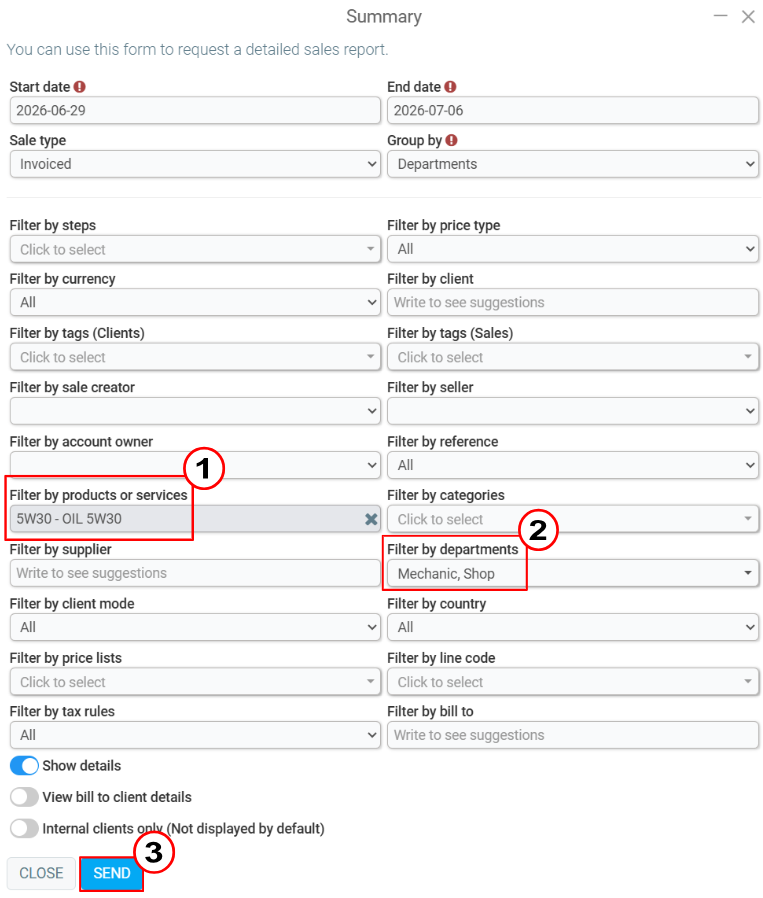
Task: Open the Group by Departments dropdown
Action: click(x=573, y=164)
